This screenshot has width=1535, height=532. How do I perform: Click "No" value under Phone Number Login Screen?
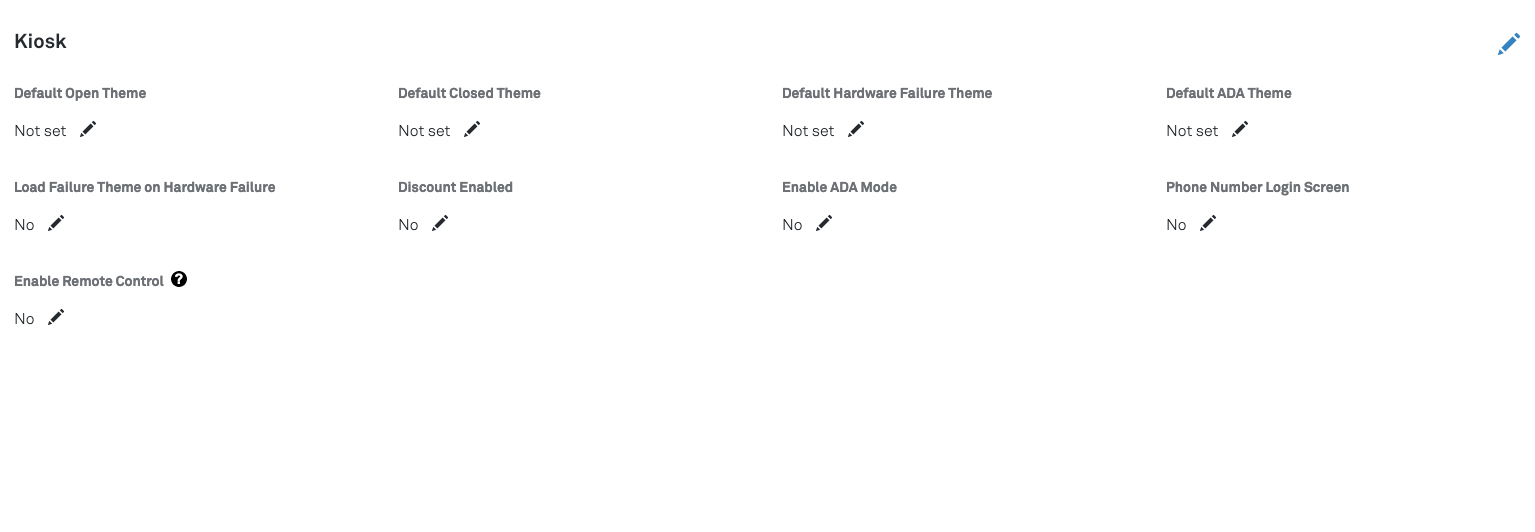[1176, 225]
